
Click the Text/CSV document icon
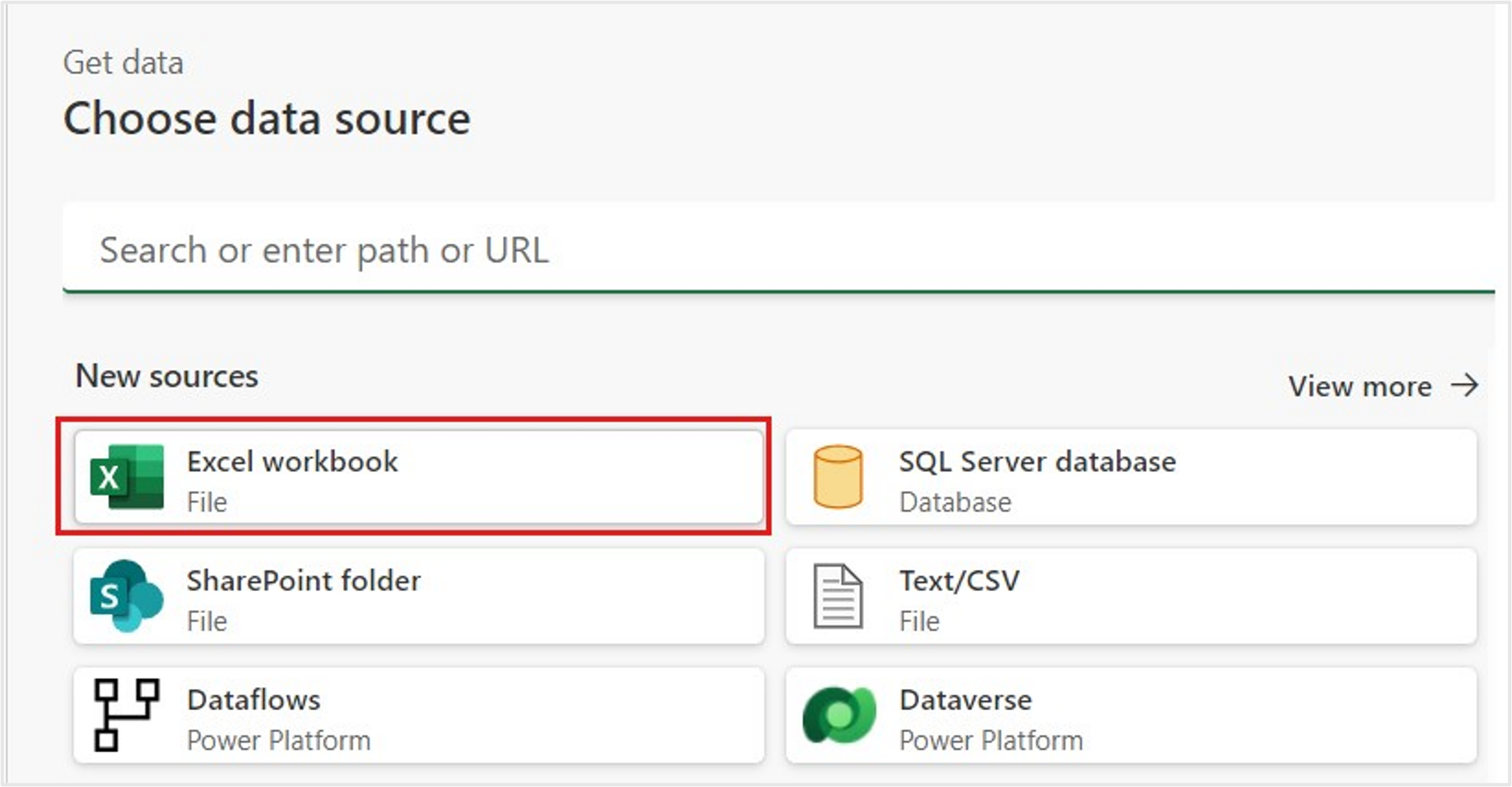click(838, 596)
